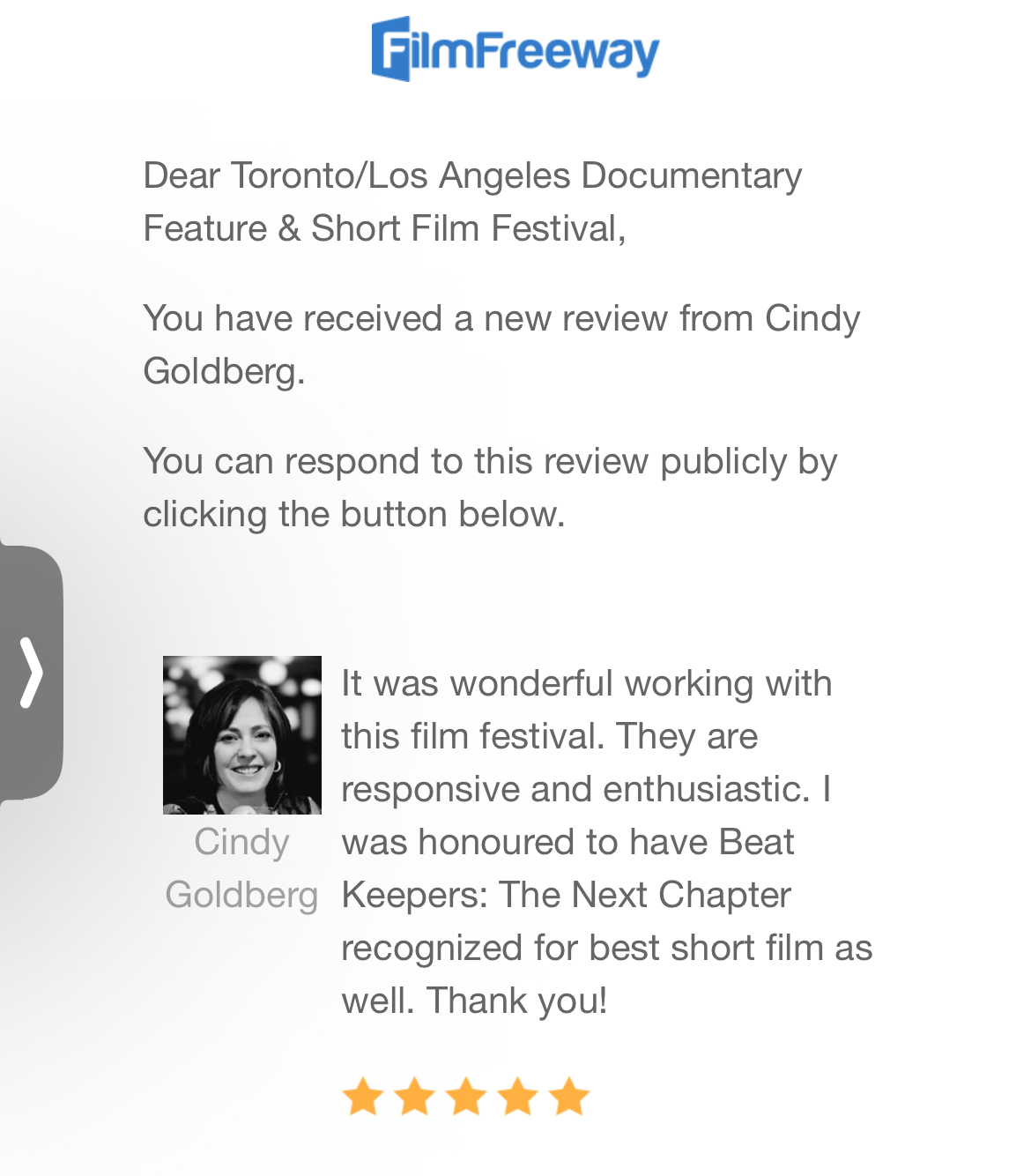The height and width of the screenshot is (1176, 1031).
Task: Click the "Feature & Short Film Festival," line
Action: point(384,228)
